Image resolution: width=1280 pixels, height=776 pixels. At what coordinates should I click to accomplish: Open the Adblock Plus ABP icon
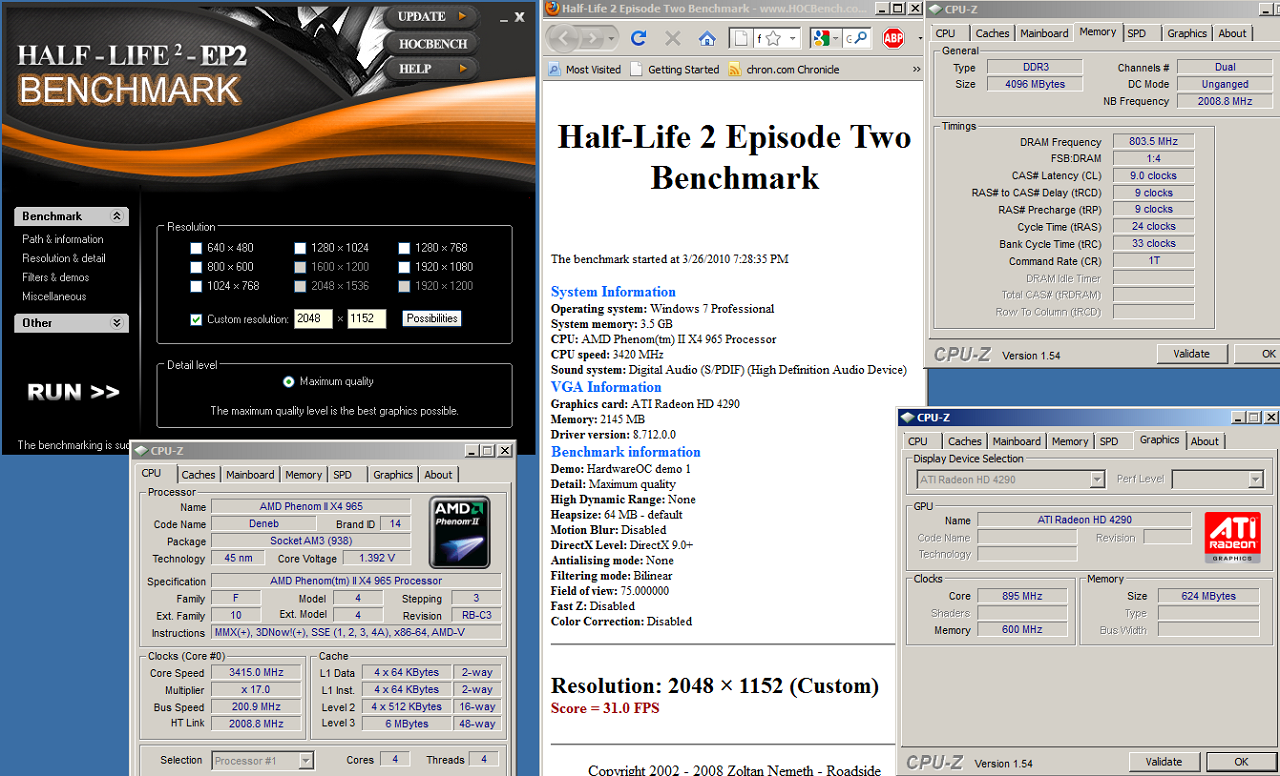[892, 39]
